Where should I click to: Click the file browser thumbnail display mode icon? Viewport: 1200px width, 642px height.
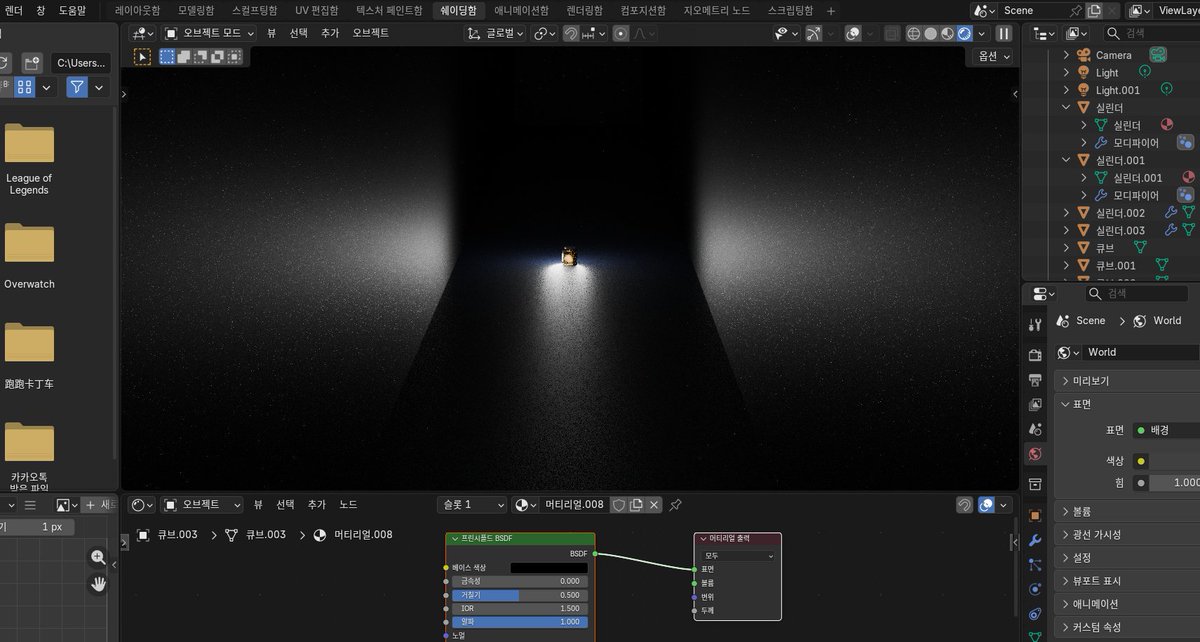pyautogui.click(x=26, y=87)
